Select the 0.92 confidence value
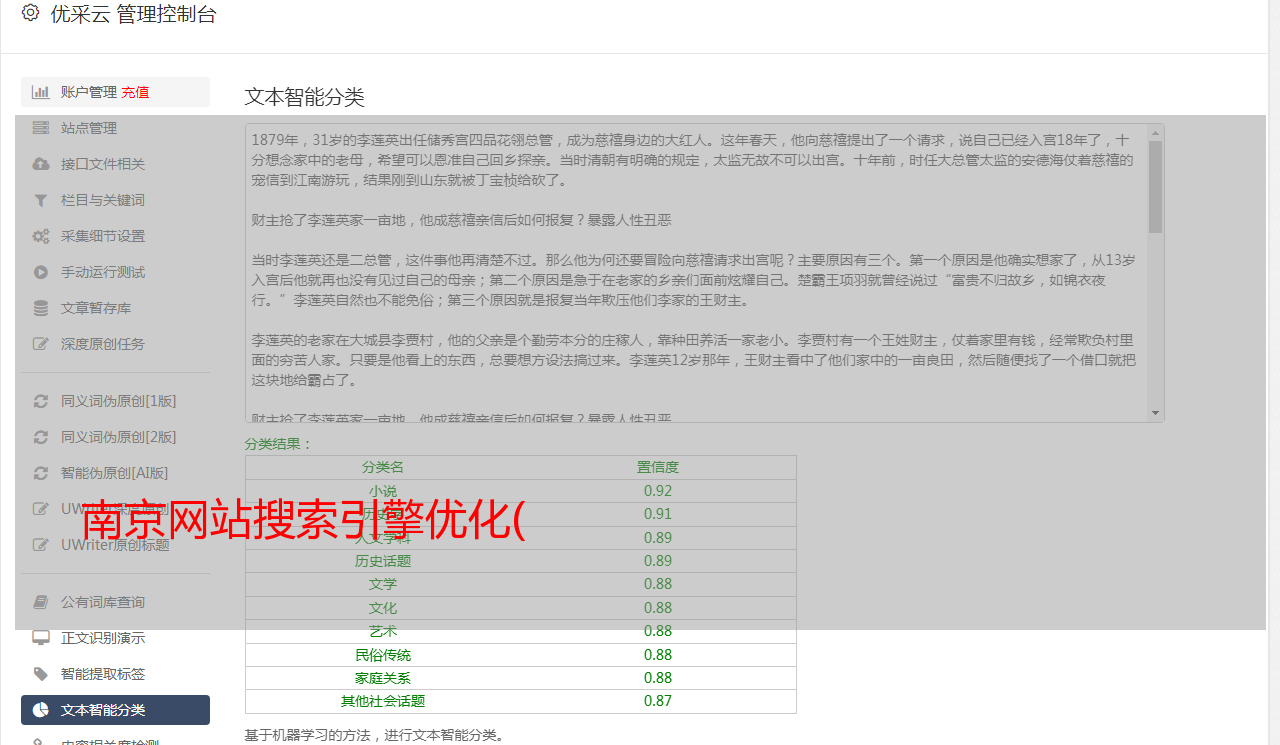 (658, 491)
